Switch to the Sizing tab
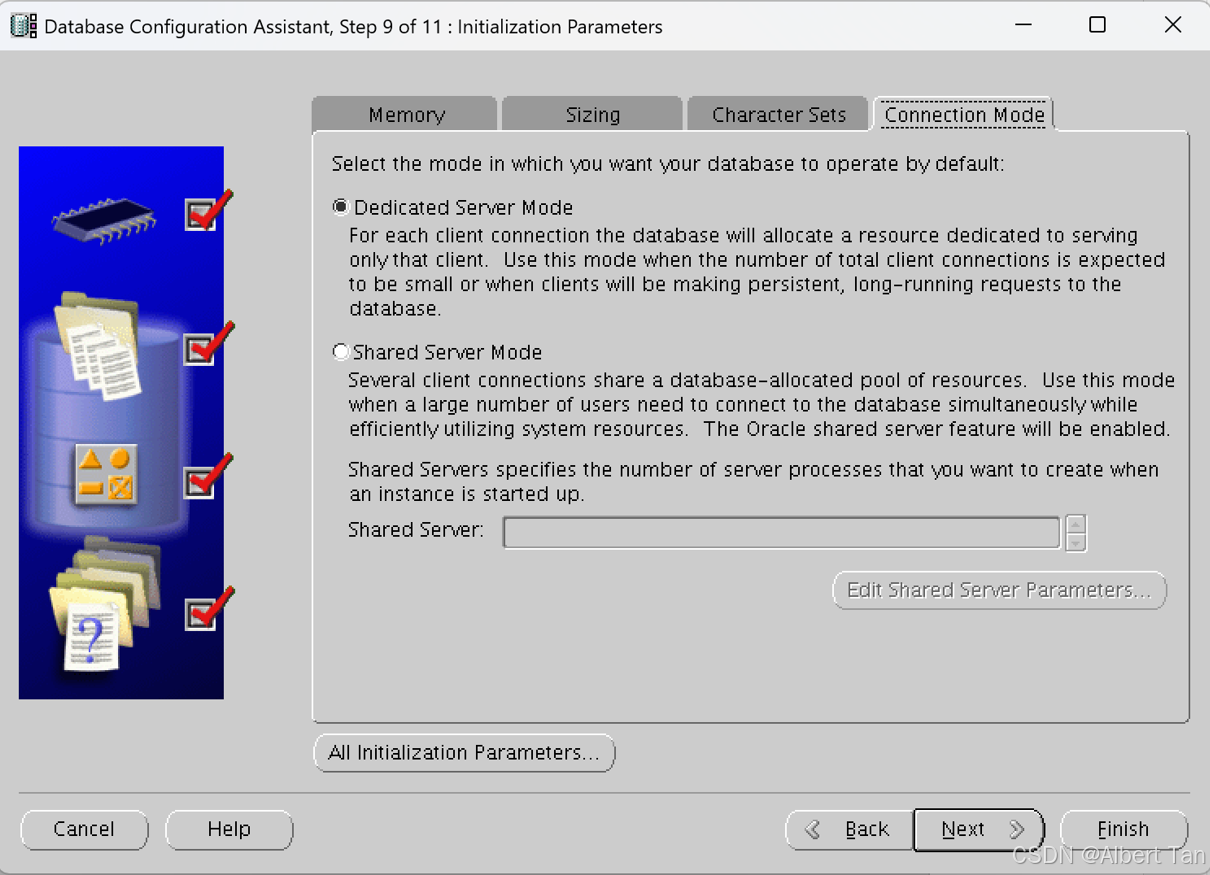Image resolution: width=1210 pixels, height=875 pixels. (x=593, y=114)
